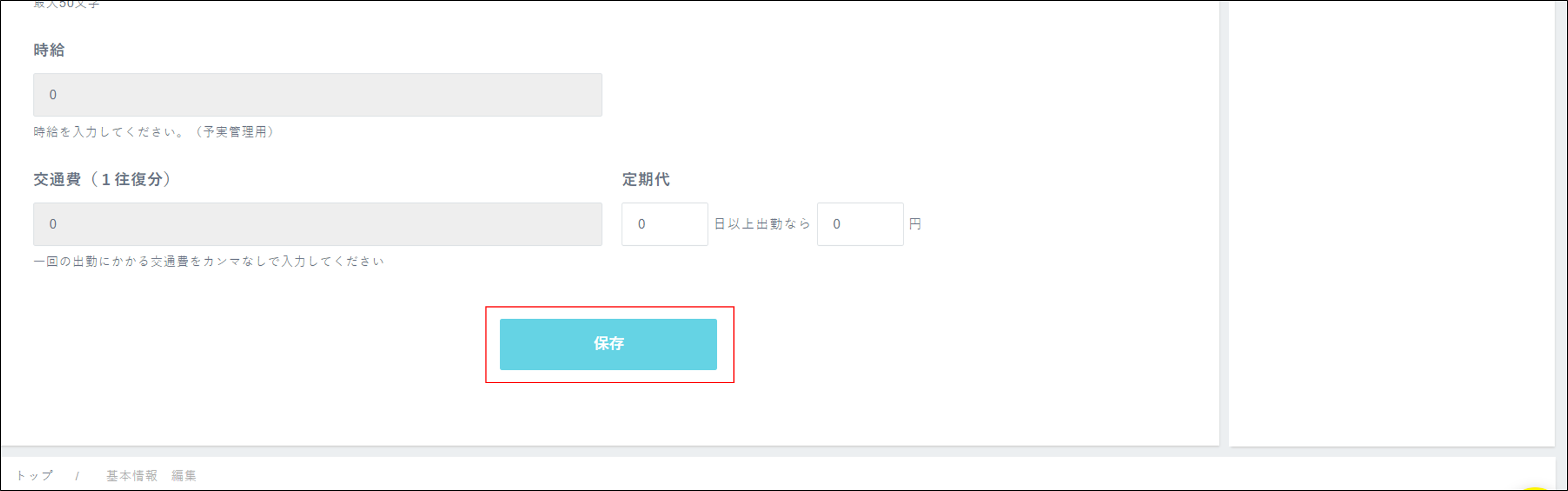Click blank area below the 保存 button
Viewport: 1568px width, 491px height.
click(608, 414)
